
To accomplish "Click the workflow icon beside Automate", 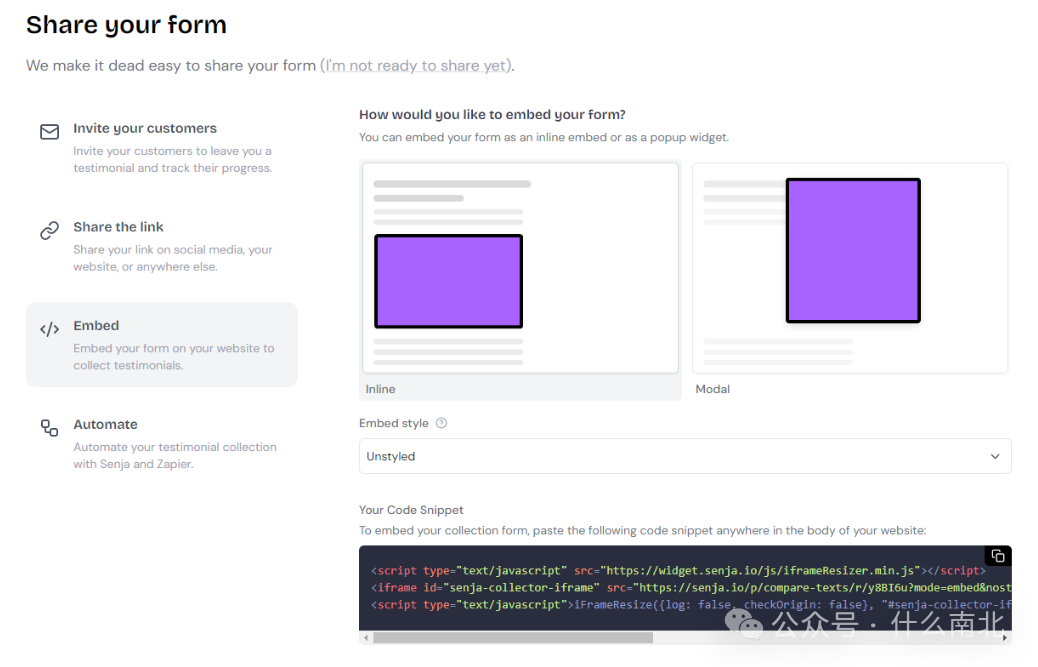I will click(50, 427).
